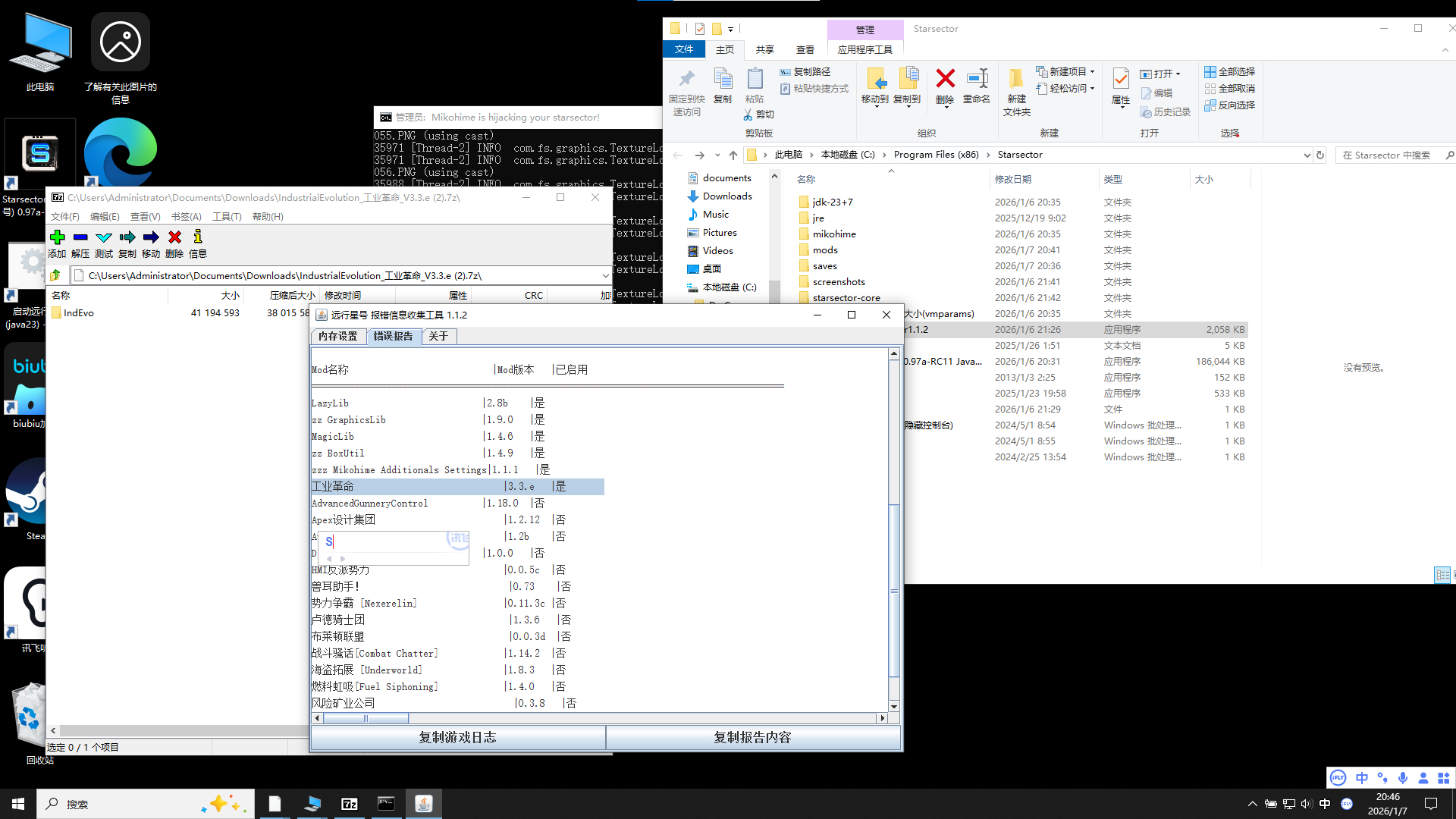Screen dimensions: 1456x819
Task: Click the 7-Zip Extract (解压) icon
Action: point(80,237)
